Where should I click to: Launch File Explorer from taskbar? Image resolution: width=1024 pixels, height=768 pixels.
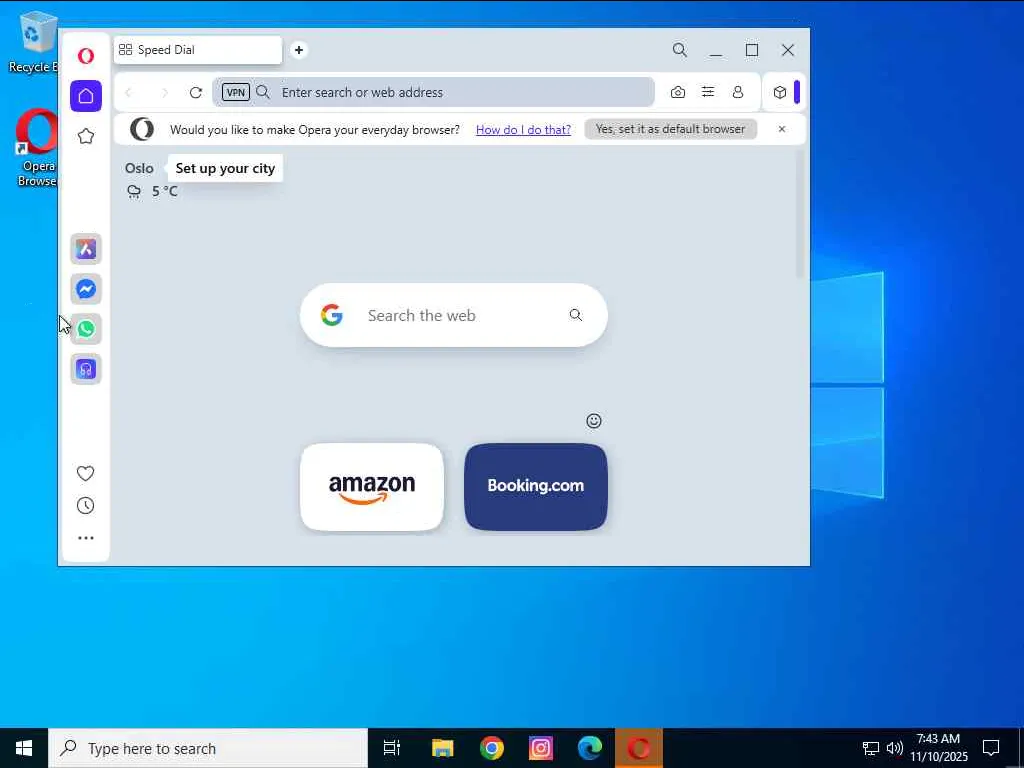click(x=443, y=748)
